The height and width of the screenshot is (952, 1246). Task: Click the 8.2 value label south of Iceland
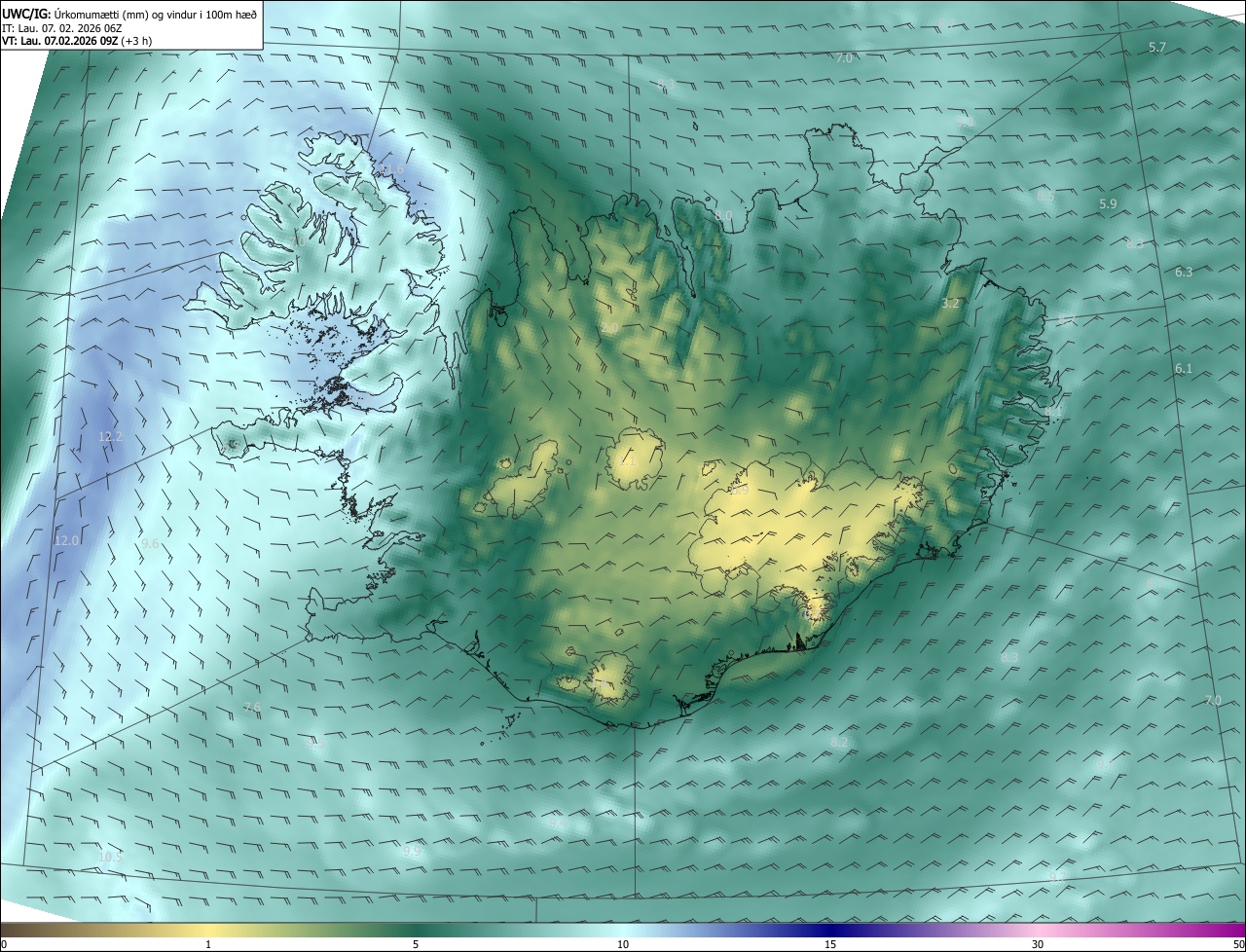coord(839,742)
